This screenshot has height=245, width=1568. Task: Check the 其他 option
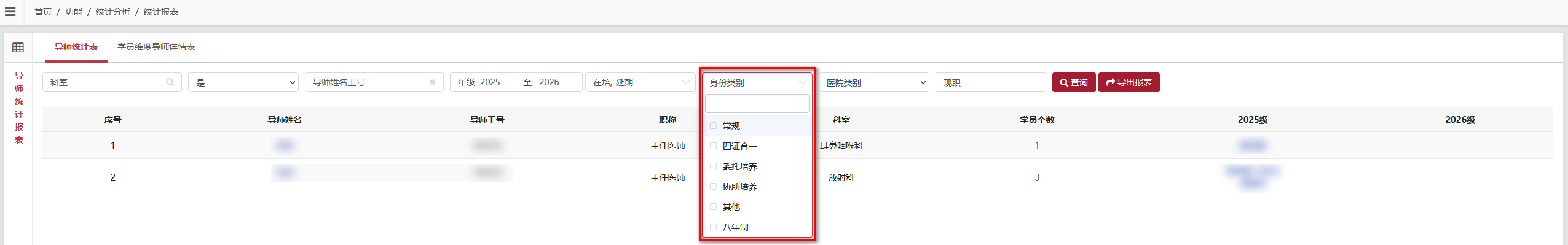click(x=713, y=206)
